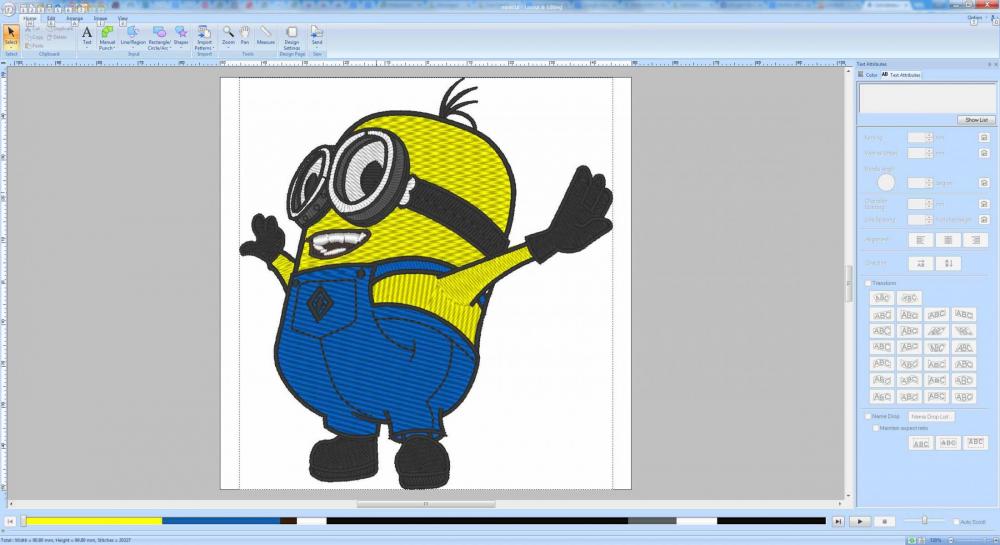The width and height of the screenshot is (1000, 545).
Task: Switch to the Home ribbon tab
Action: tap(30, 18)
